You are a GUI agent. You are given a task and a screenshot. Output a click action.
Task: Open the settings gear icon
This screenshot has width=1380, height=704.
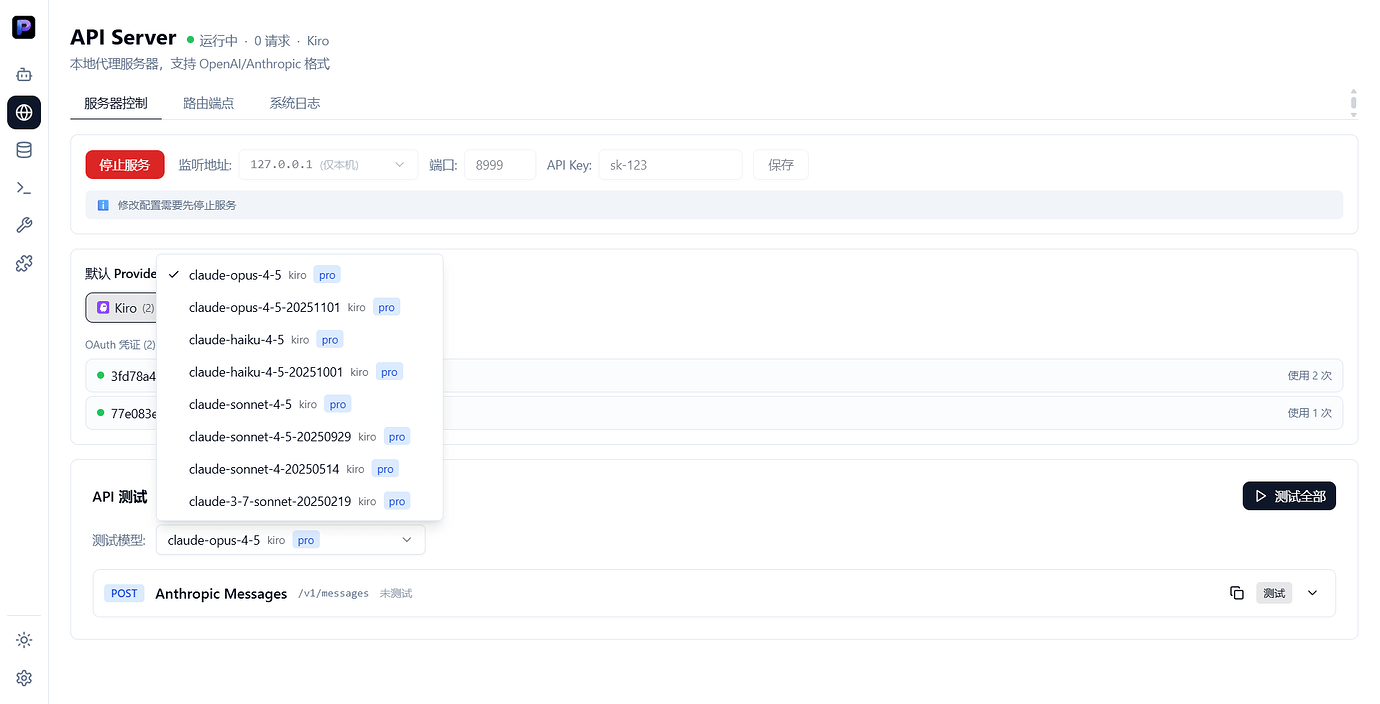pyautogui.click(x=24, y=678)
